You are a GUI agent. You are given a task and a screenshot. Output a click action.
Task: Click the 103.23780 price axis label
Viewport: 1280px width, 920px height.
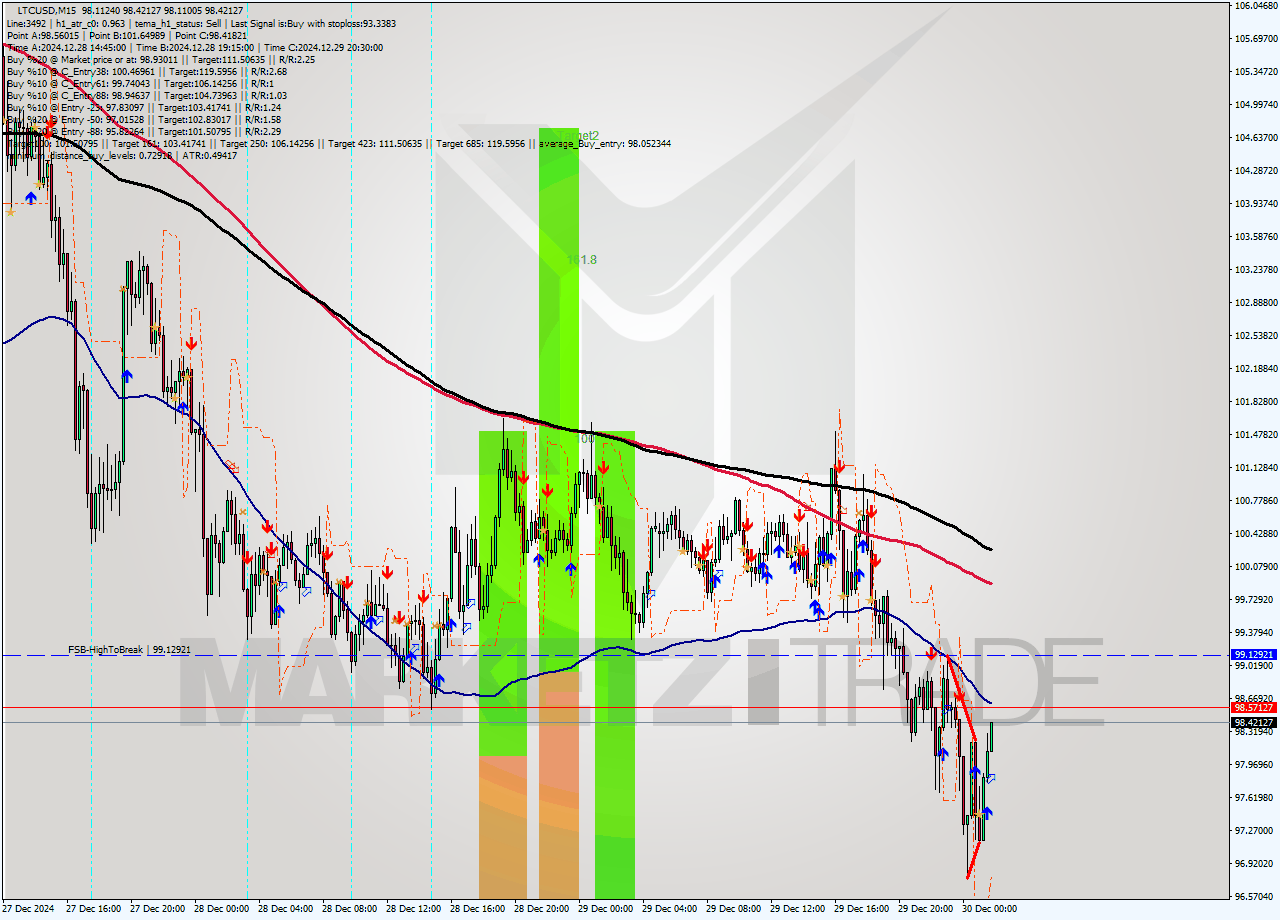1255,269
